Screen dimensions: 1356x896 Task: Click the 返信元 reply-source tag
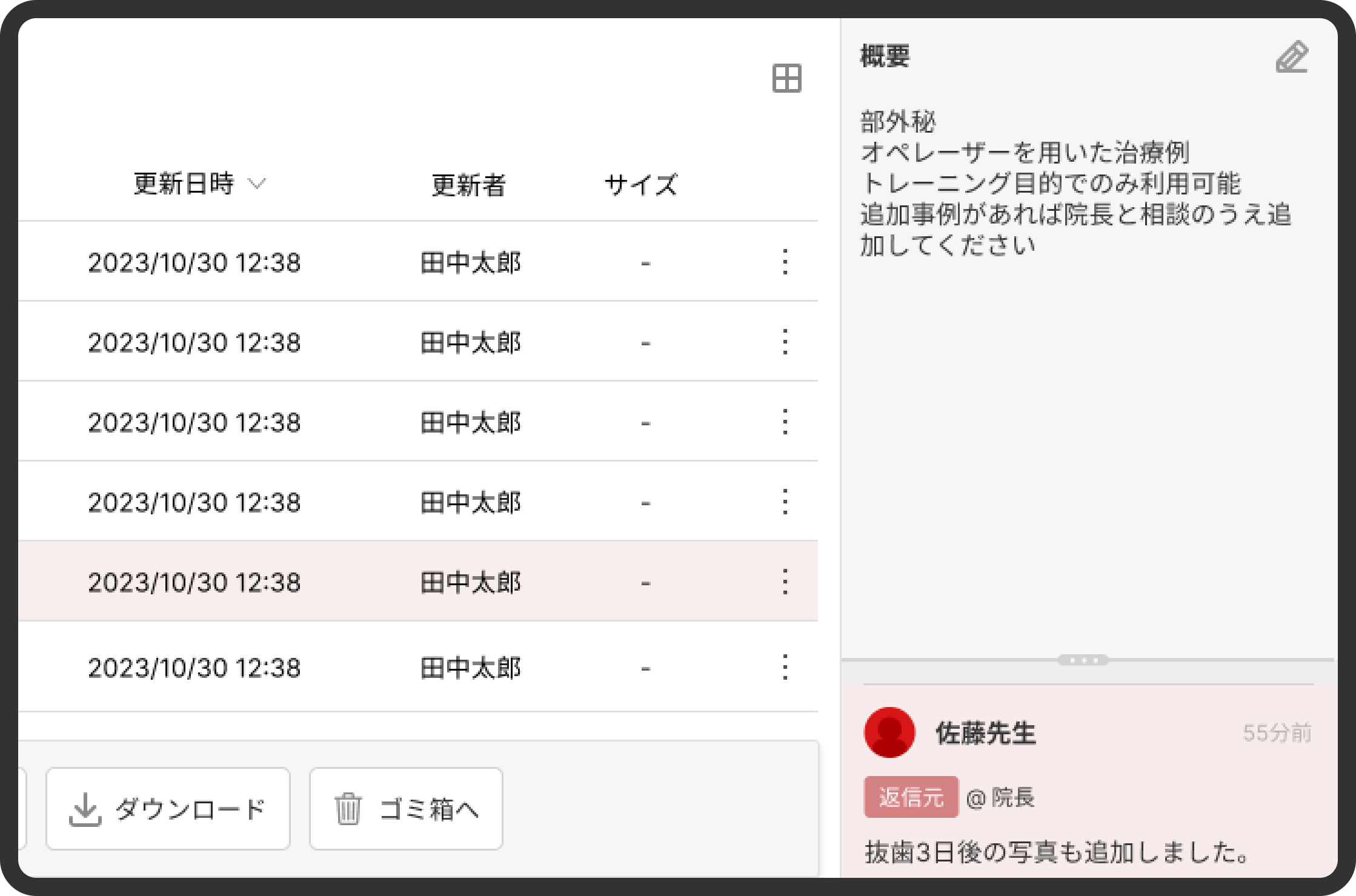[x=911, y=797]
